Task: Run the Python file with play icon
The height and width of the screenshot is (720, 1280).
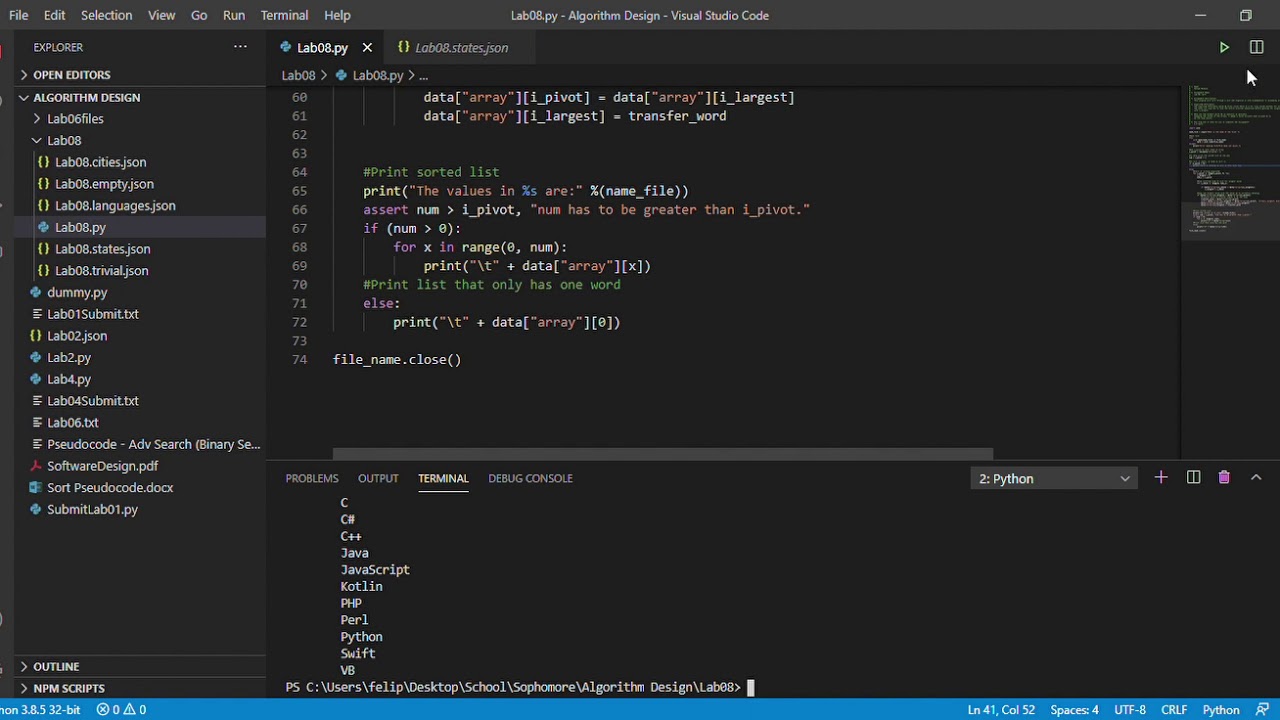Action: (x=1224, y=47)
